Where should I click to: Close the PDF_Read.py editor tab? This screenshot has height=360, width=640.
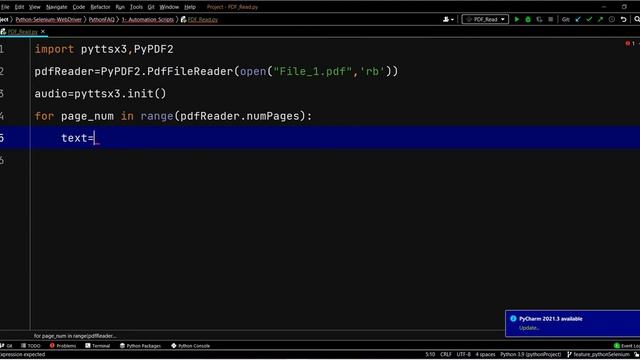tap(43, 31)
